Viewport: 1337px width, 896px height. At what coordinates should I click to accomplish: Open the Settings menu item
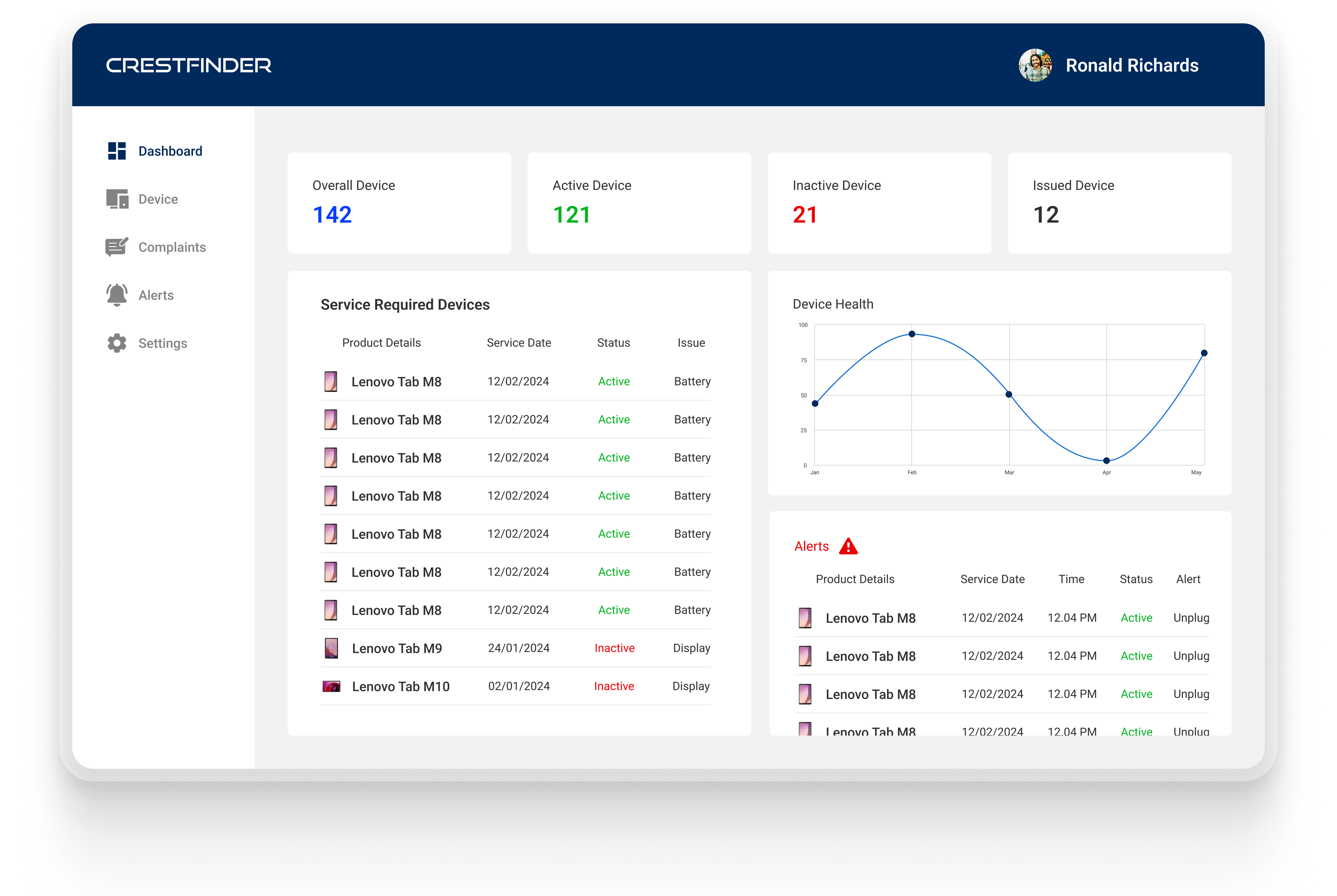(x=162, y=343)
